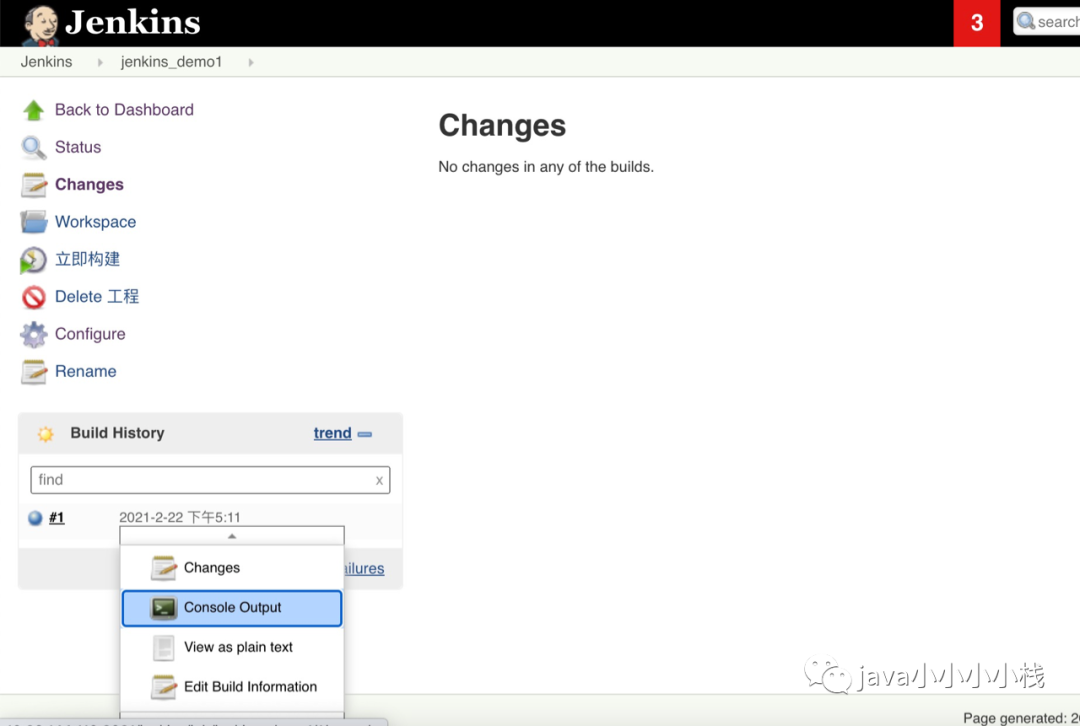The height and width of the screenshot is (726, 1080).
Task: Collapse Build History with the minus icon
Action: click(x=365, y=434)
